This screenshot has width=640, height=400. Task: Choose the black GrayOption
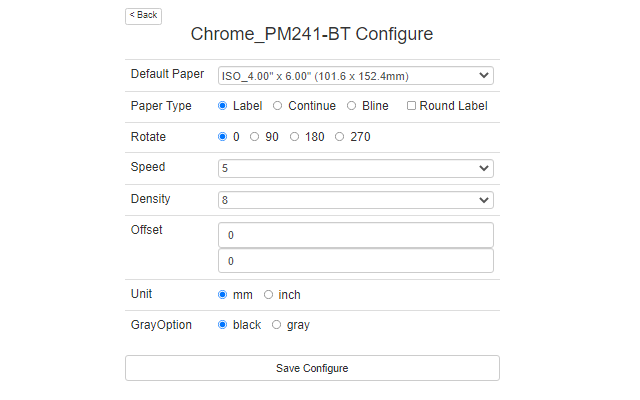pyautogui.click(x=223, y=325)
